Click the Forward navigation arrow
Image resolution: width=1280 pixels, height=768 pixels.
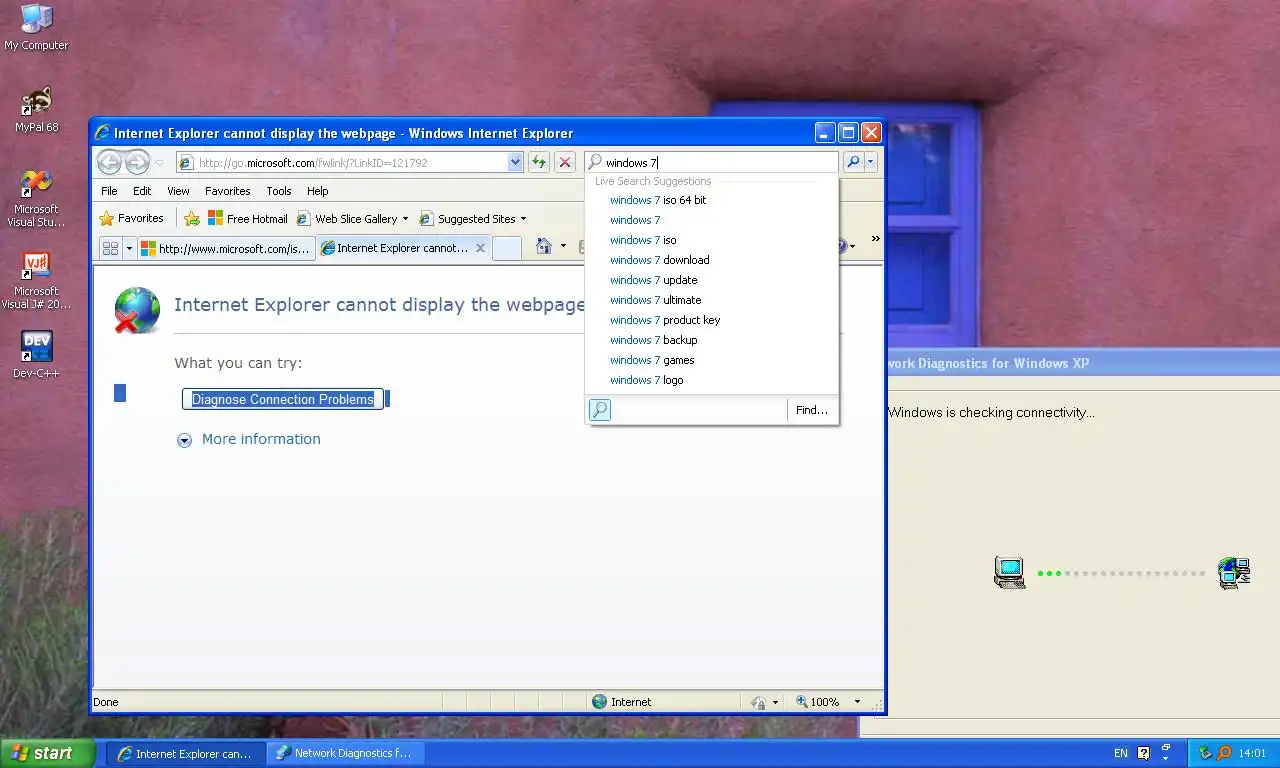click(x=137, y=162)
